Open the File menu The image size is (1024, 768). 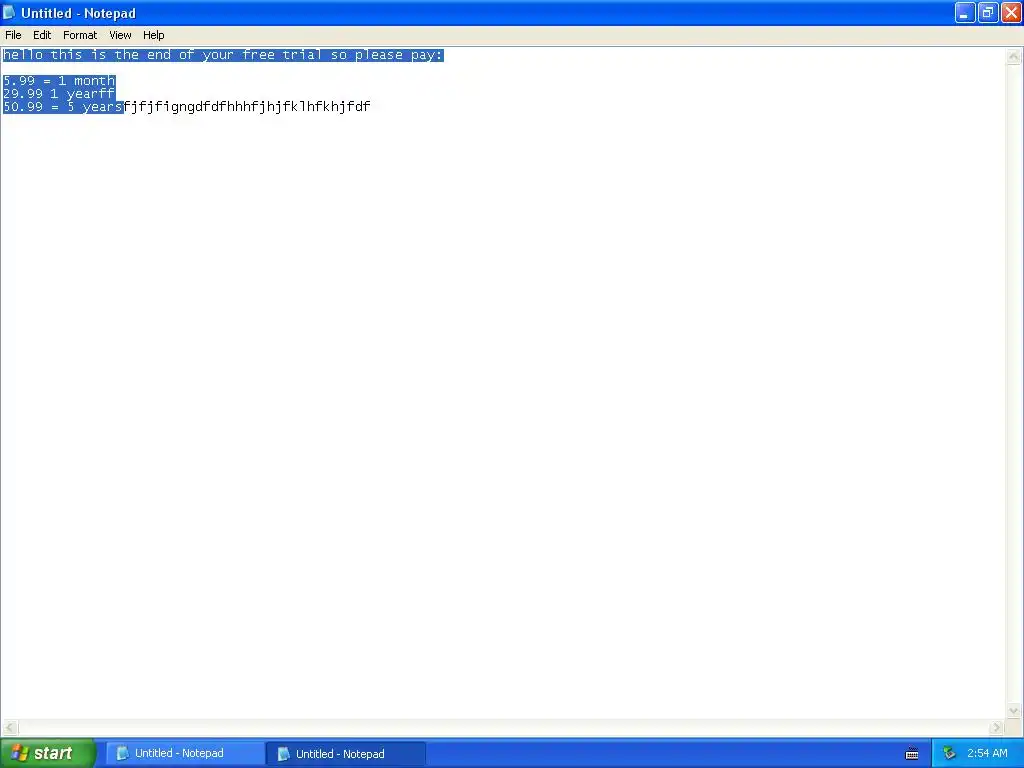[x=13, y=35]
